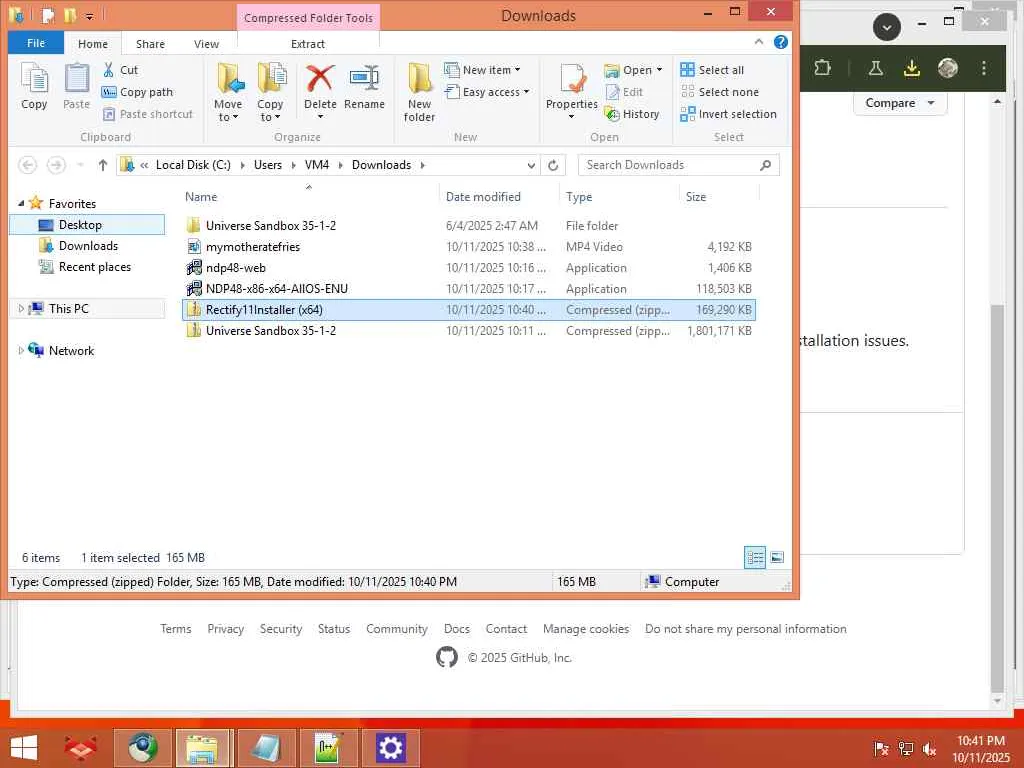Expand the Easy access dropdown

point(526,92)
